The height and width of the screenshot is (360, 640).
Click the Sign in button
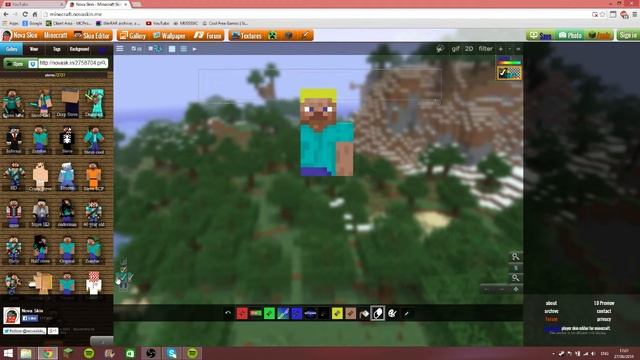pos(627,36)
